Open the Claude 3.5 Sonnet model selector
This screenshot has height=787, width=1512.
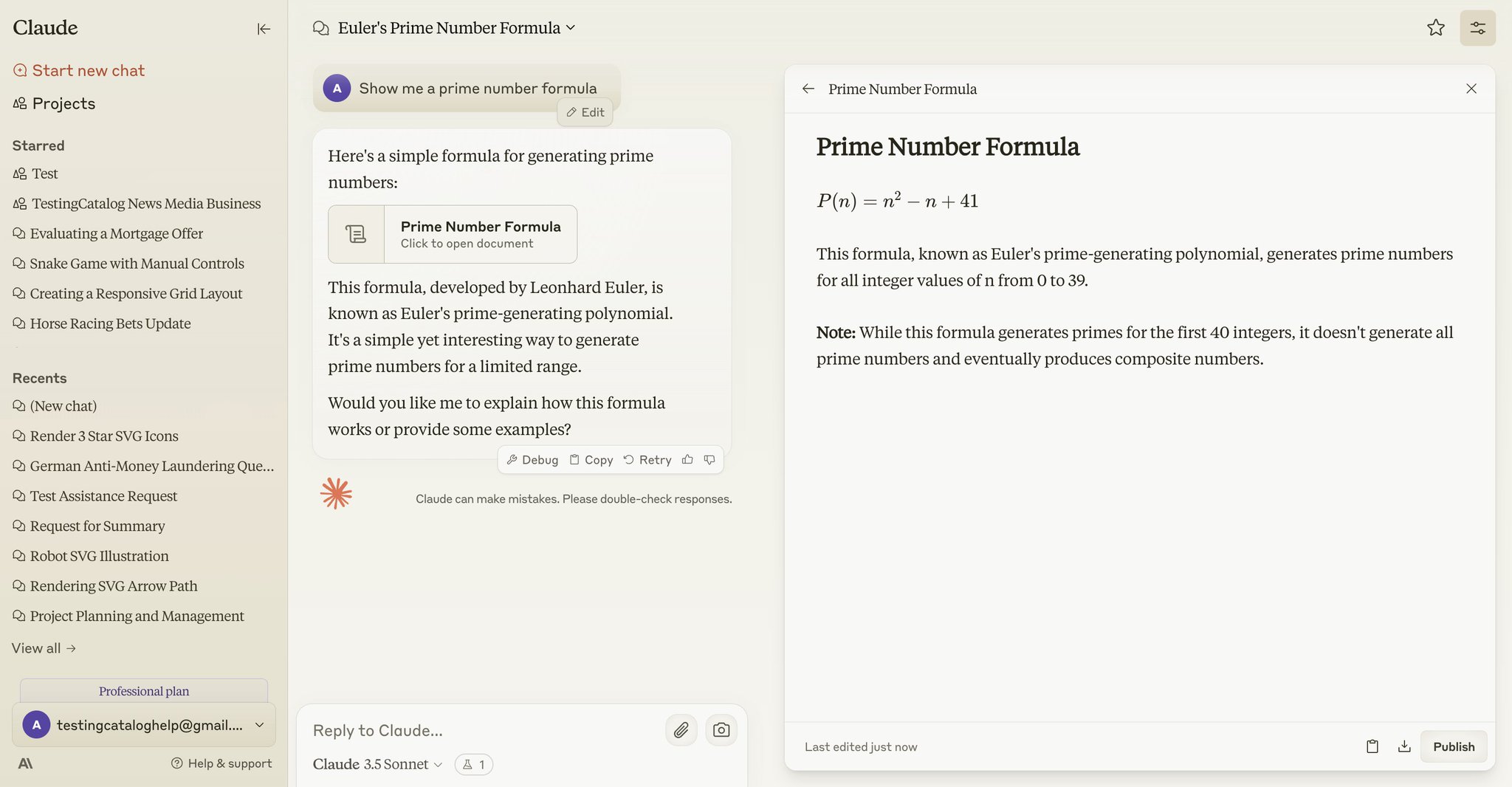click(x=377, y=764)
